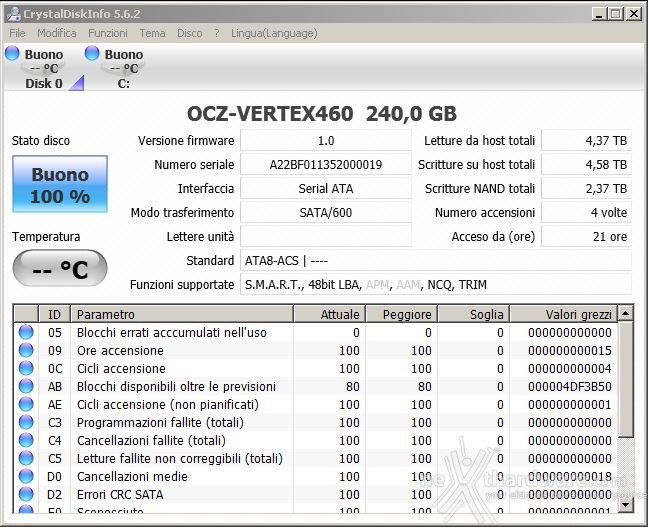Click status orb for row 0C Cicli accensione
648x527 pixels.
tap(26, 368)
